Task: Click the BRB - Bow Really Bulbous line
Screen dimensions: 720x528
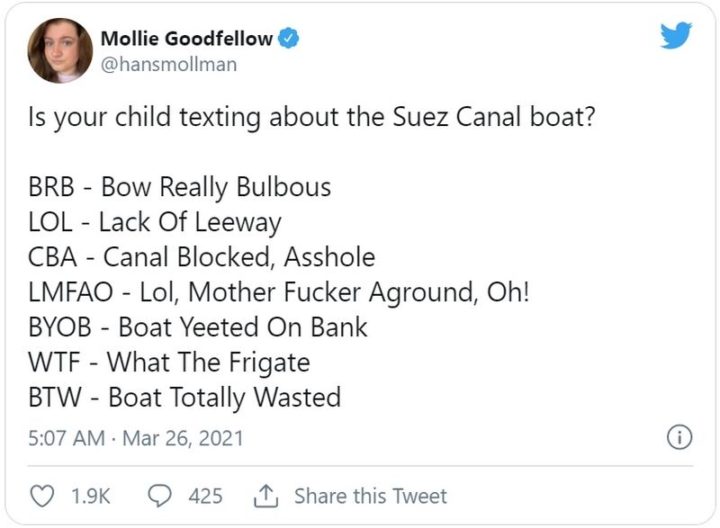Action: [179, 187]
